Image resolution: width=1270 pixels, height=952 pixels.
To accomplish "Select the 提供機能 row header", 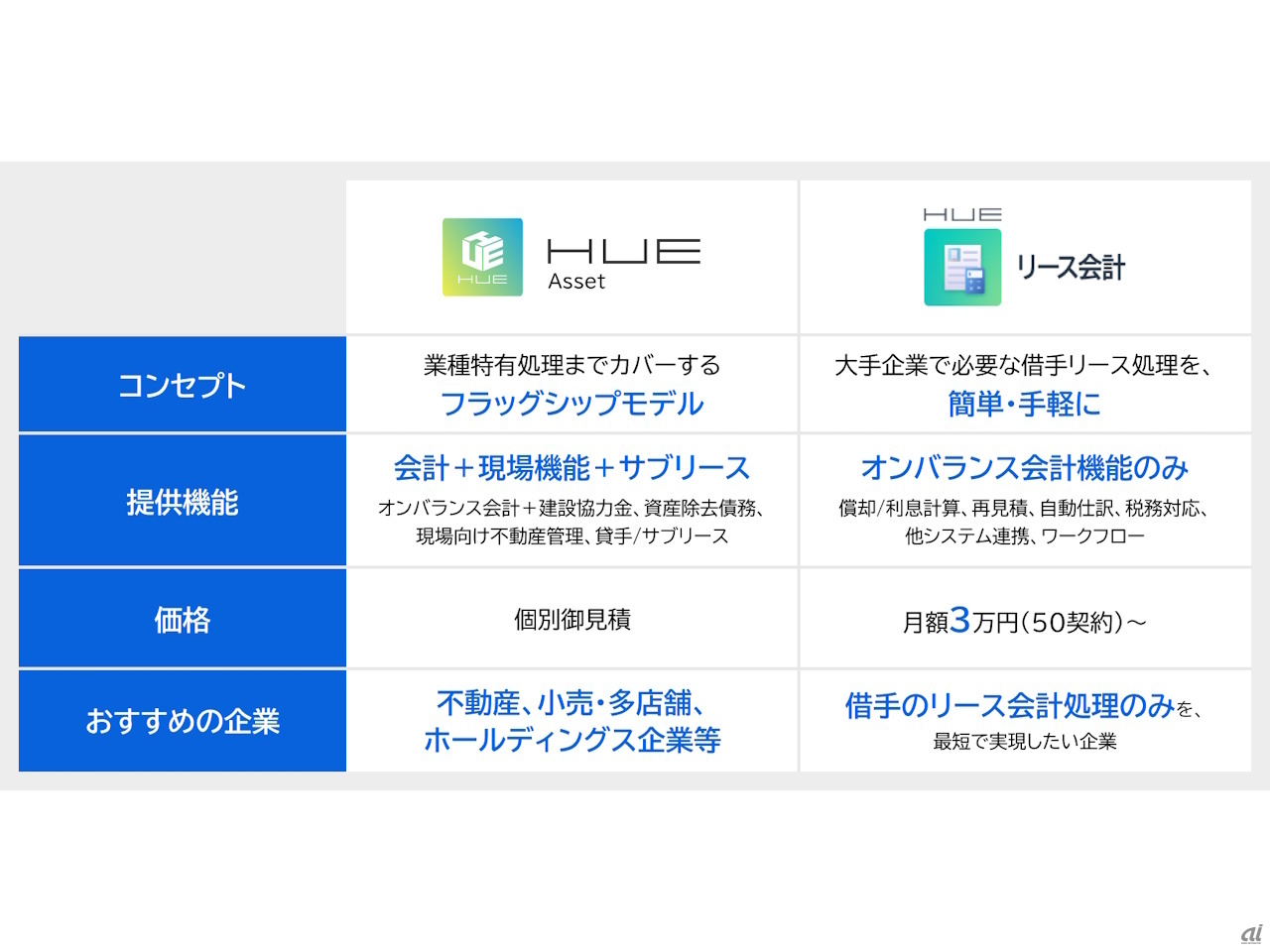I will (x=183, y=502).
